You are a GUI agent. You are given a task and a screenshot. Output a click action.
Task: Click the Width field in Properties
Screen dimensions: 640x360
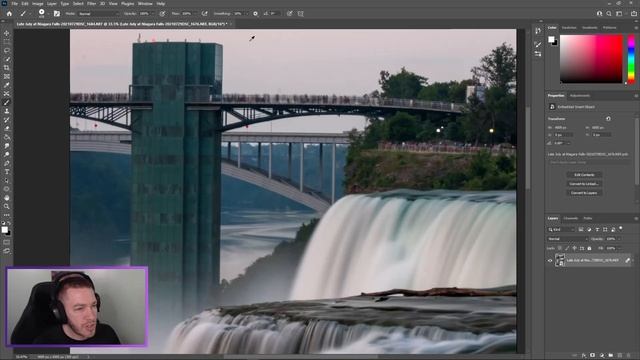tap(562, 128)
